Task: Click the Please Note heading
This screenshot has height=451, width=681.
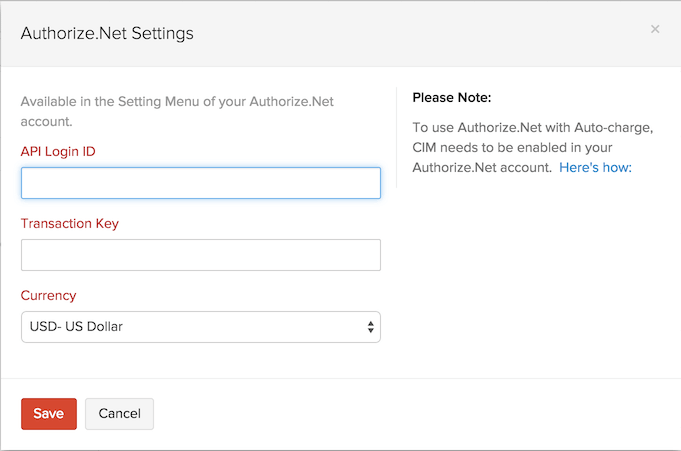Action: (x=452, y=98)
